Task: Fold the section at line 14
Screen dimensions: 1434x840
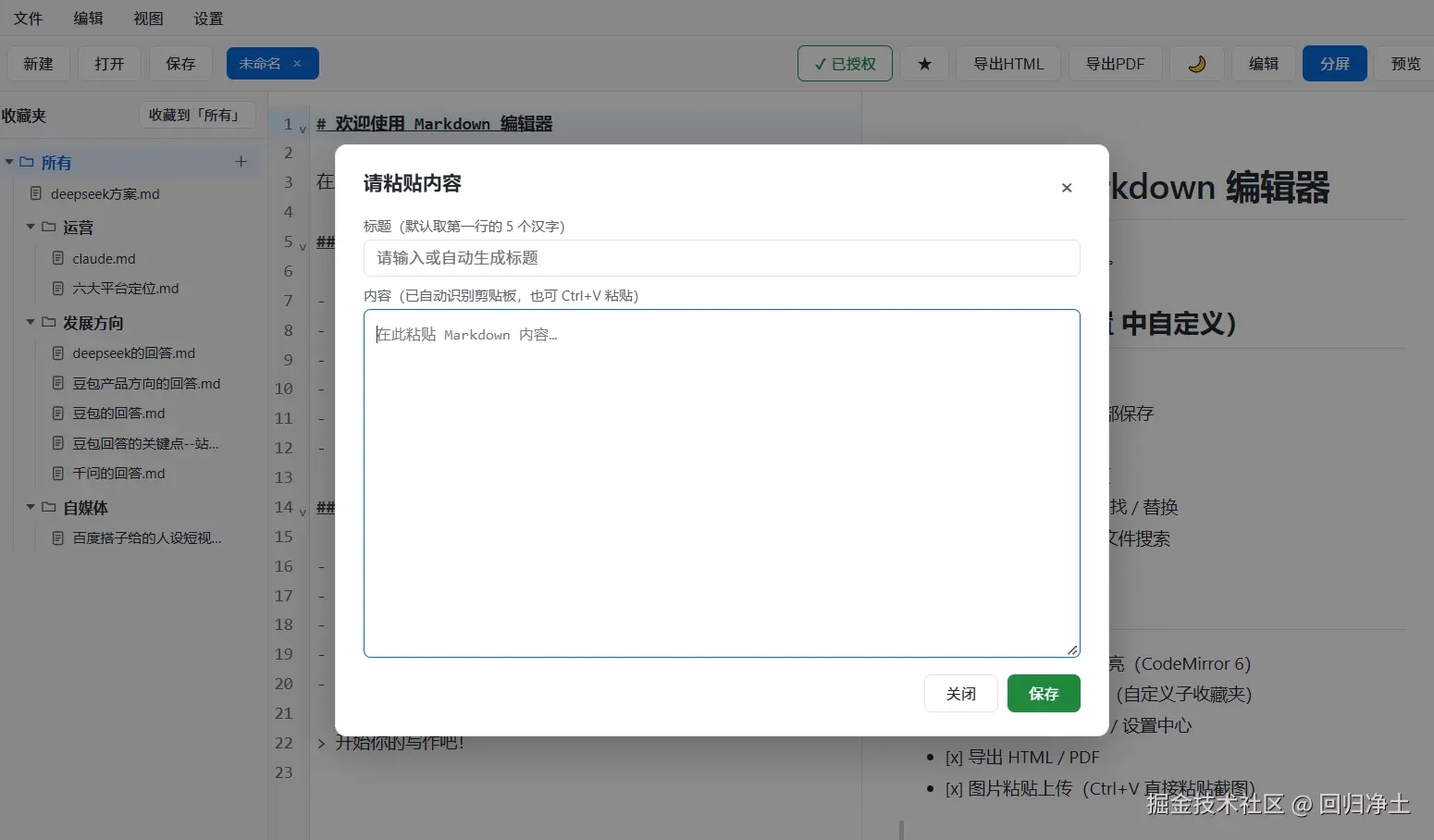Action: pyautogui.click(x=303, y=512)
